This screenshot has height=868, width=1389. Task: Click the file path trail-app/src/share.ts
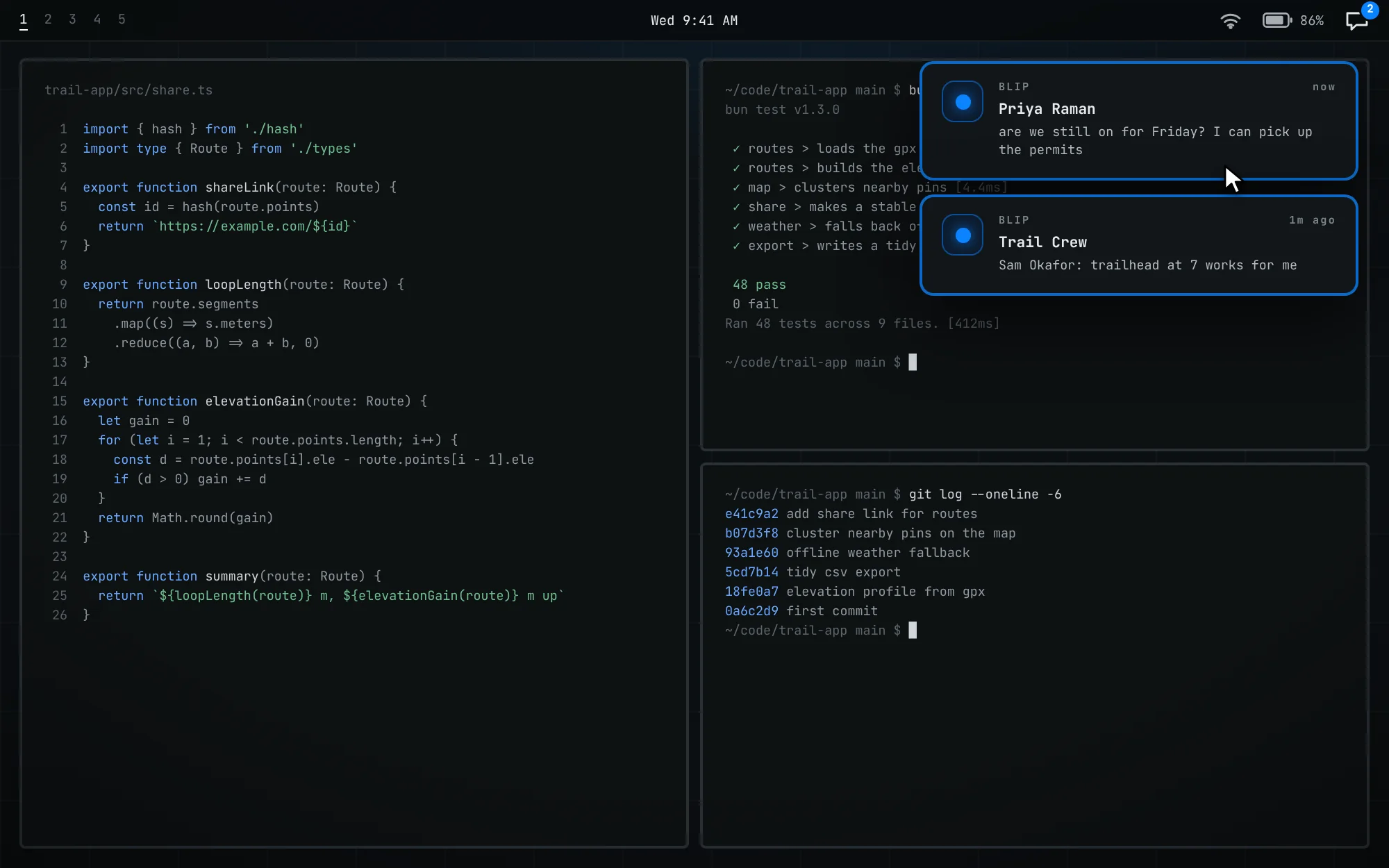coord(128,90)
